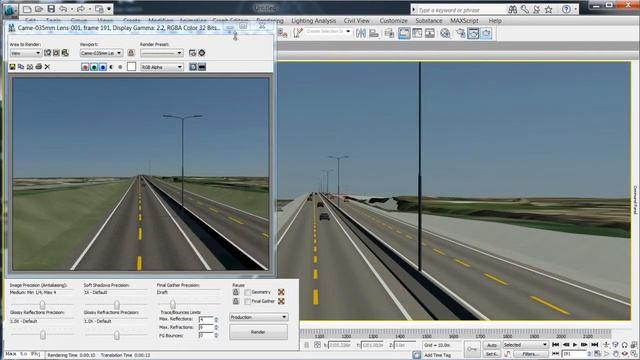The height and width of the screenshot is (360, 640).
Task: Click Glossy Refractions Precision slider handle
Action: point(117,335)
